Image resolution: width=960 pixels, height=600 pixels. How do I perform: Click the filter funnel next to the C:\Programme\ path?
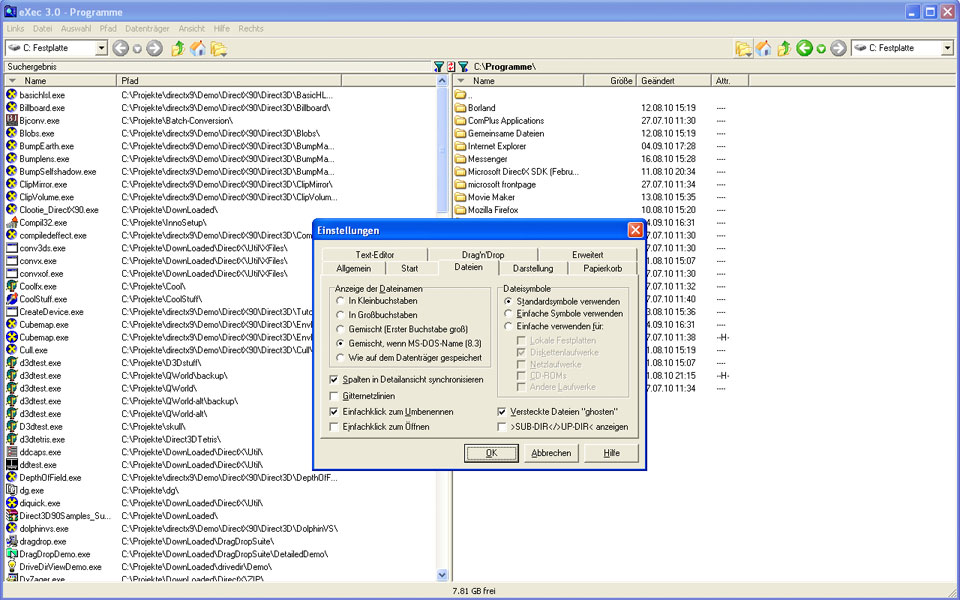click(x=463, y=67)
